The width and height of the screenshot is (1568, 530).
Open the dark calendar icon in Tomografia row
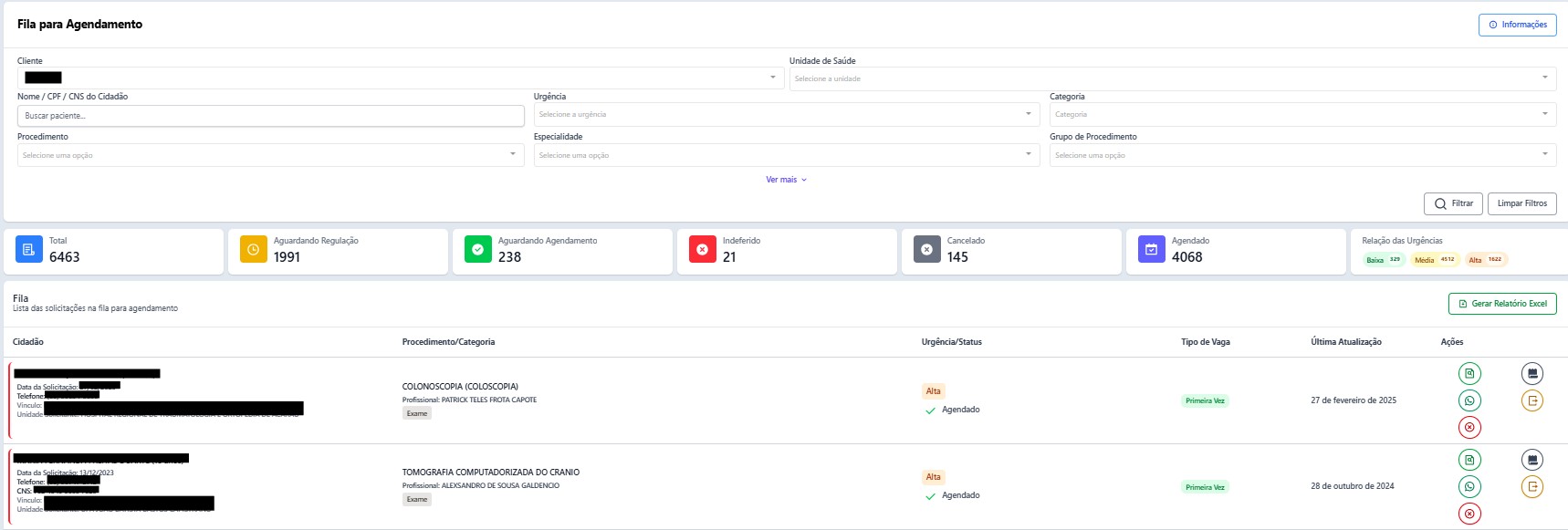click(1532, 460)
